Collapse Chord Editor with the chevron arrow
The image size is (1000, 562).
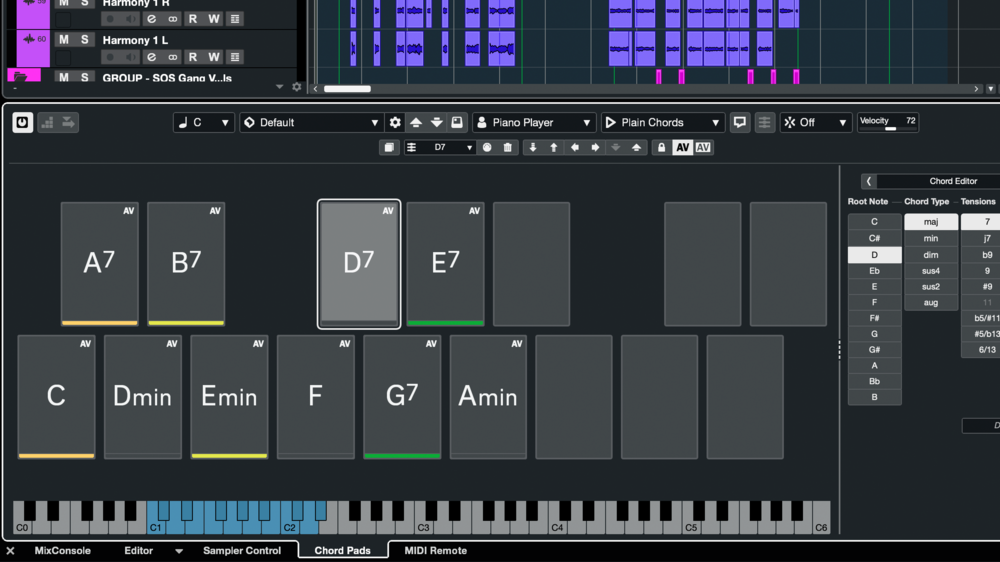869,181
